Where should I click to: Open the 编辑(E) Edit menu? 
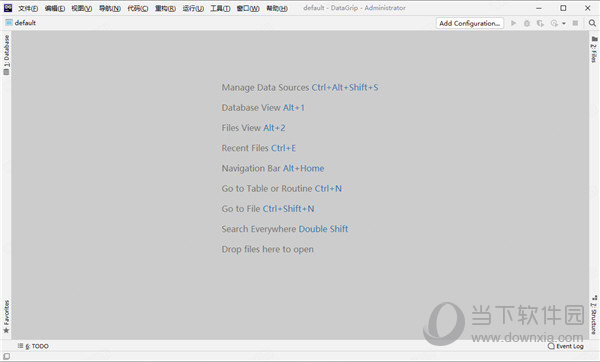(55, 8)
